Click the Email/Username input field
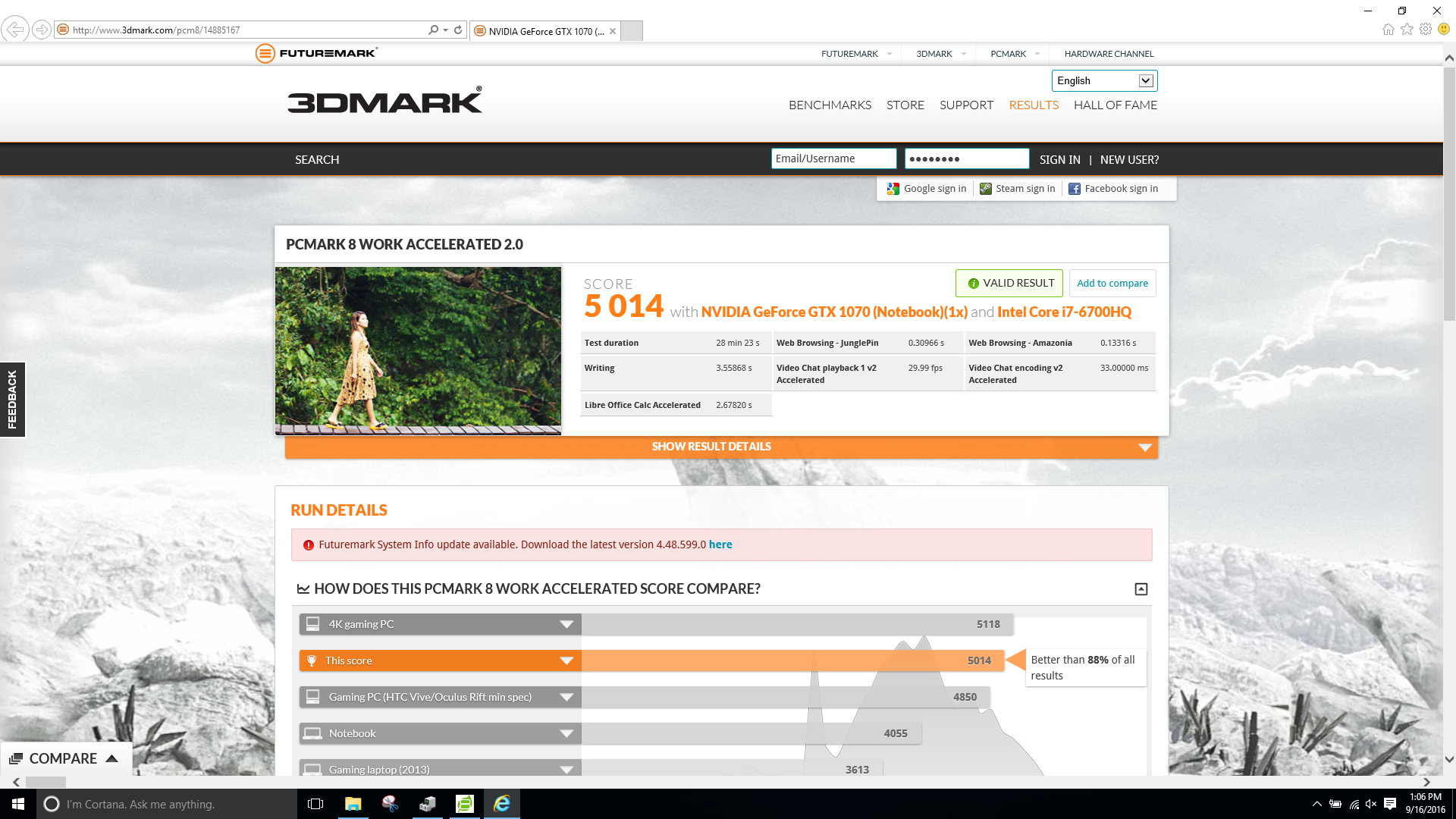Image resolution: width=1456 pixels, height=819 pixels. [833, 158]
